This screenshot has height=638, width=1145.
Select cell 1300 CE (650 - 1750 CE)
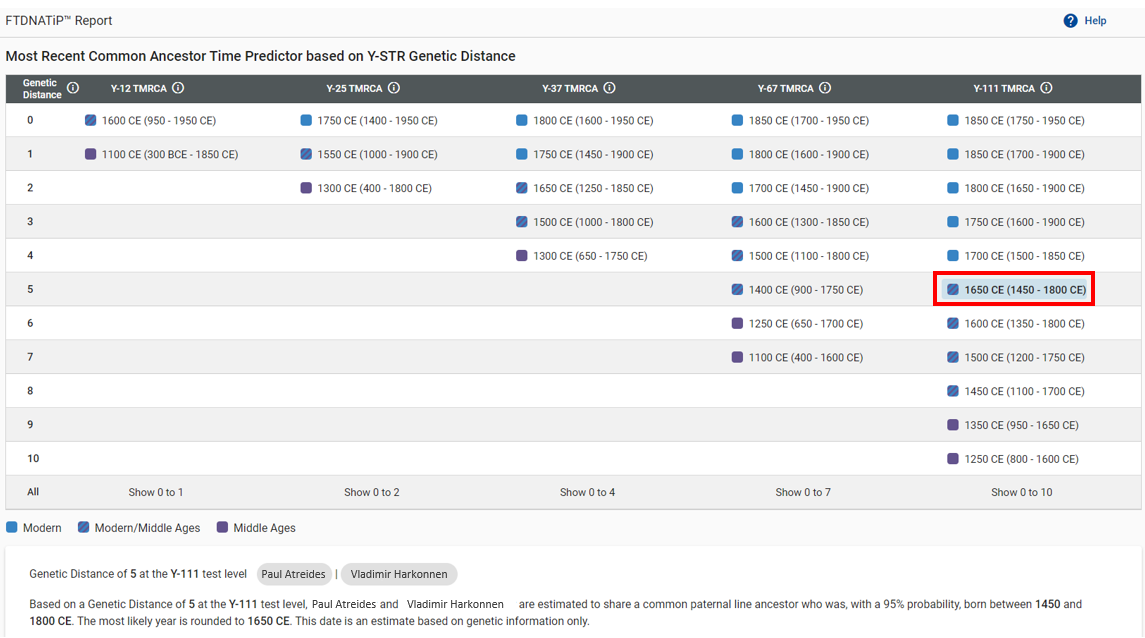pos(581,256)
